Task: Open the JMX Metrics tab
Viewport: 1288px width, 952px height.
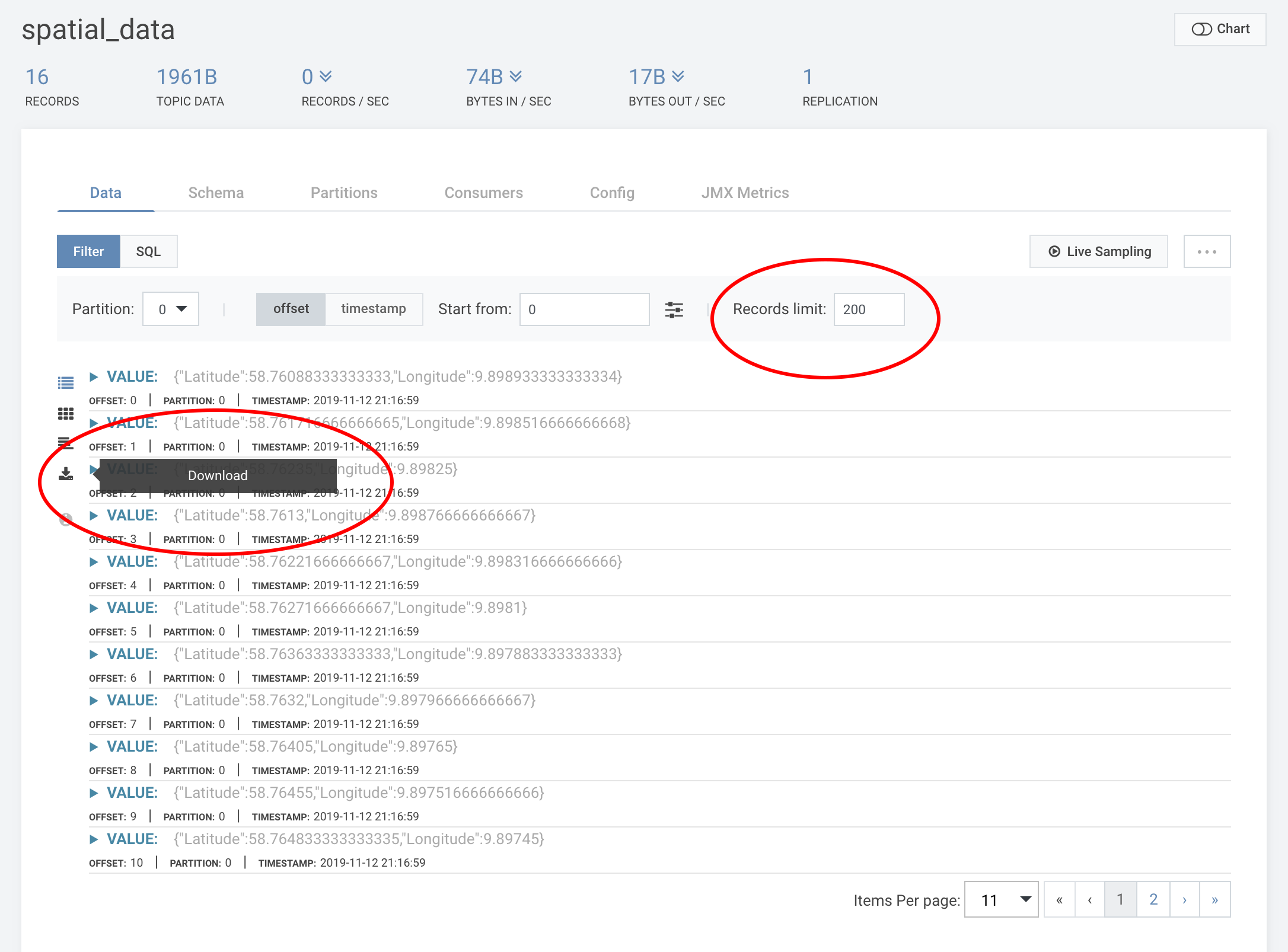Action: [745, 193]
